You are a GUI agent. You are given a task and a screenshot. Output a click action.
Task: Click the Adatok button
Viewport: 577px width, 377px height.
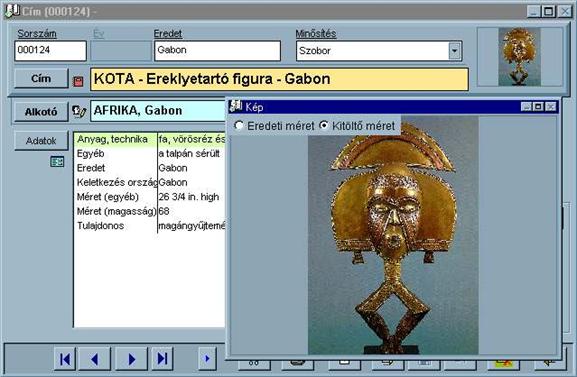pos(41,141)
